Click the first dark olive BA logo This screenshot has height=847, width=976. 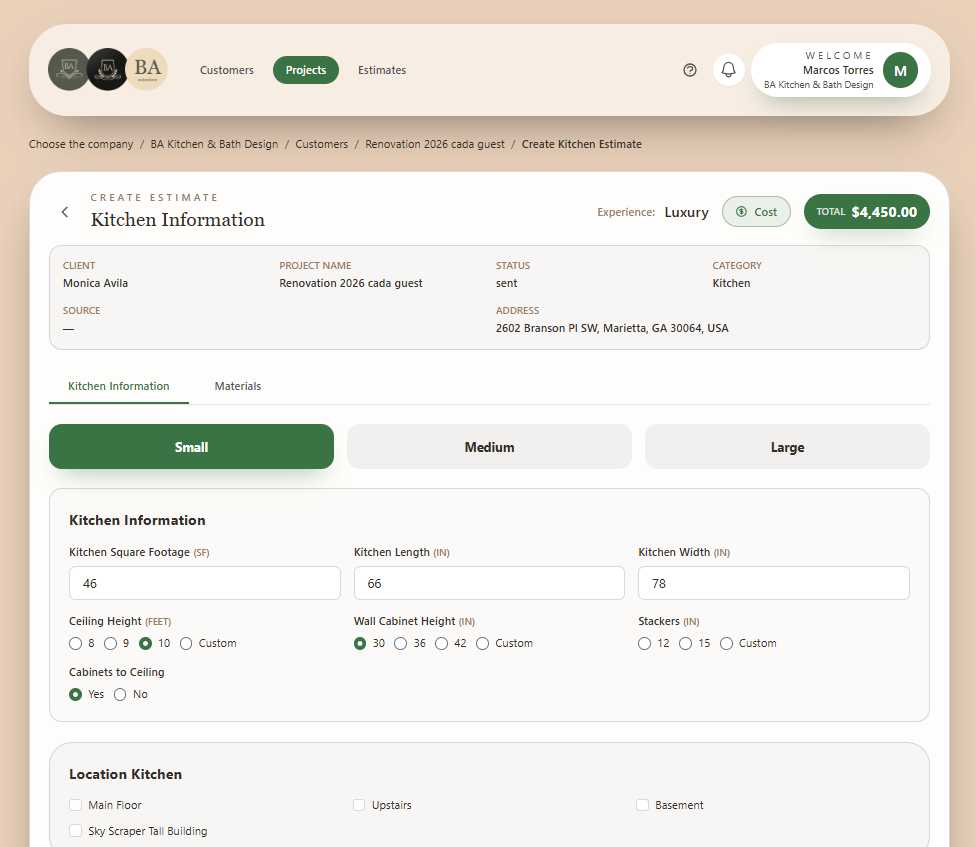click(x=68, y=70)
